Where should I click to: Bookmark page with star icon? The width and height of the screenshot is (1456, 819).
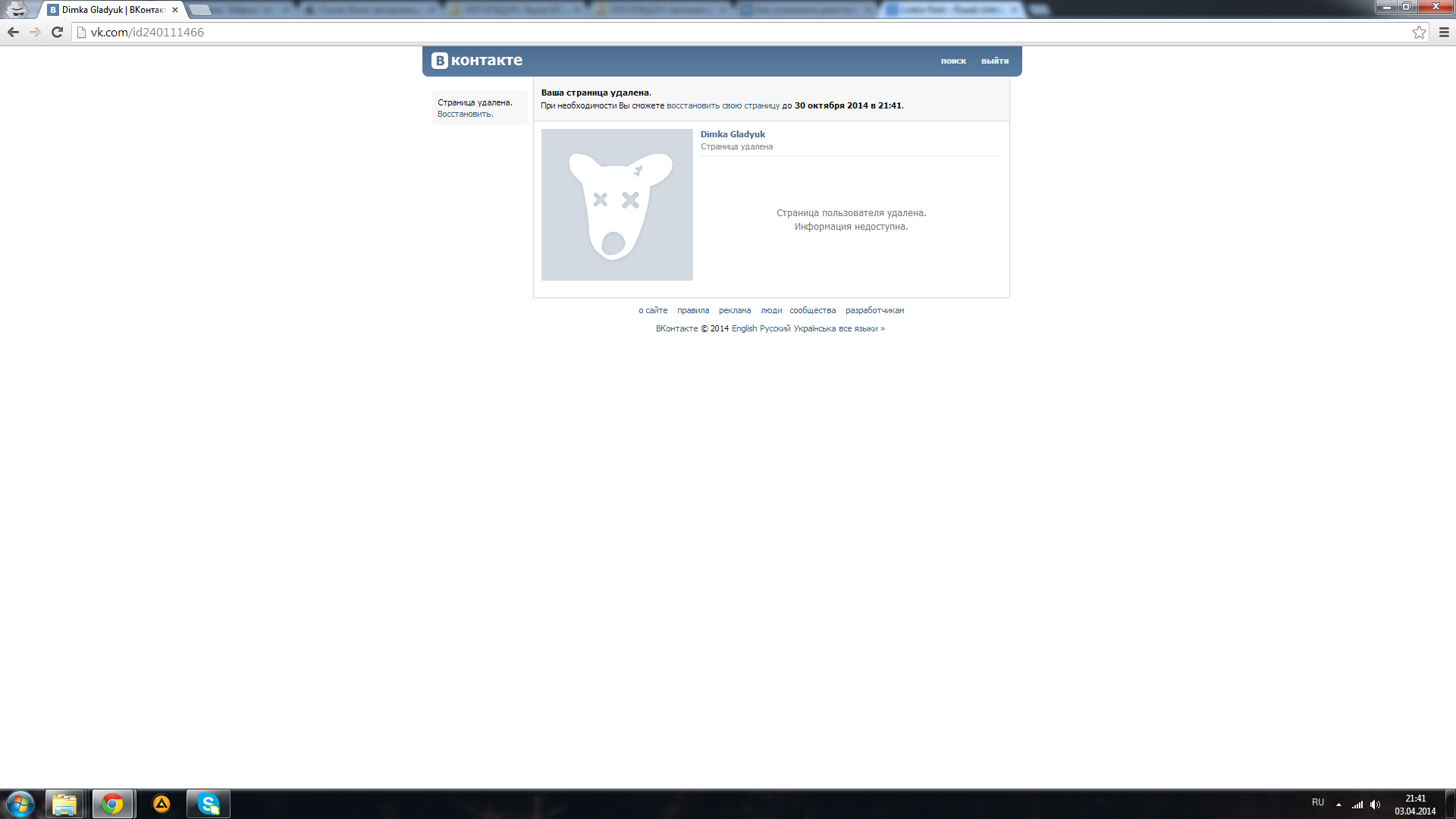pos(1419,32)
